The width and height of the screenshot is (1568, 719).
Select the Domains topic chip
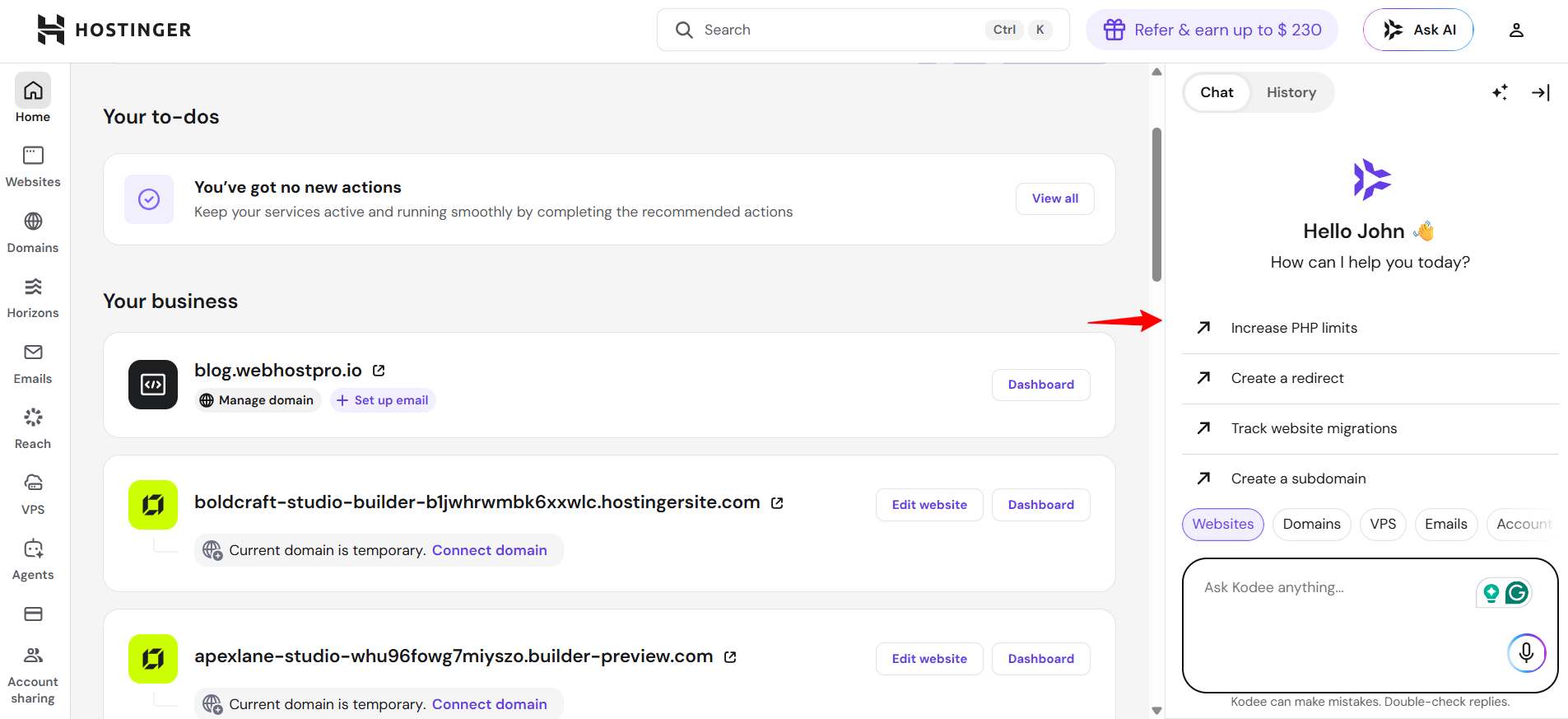pos(1311,525)
